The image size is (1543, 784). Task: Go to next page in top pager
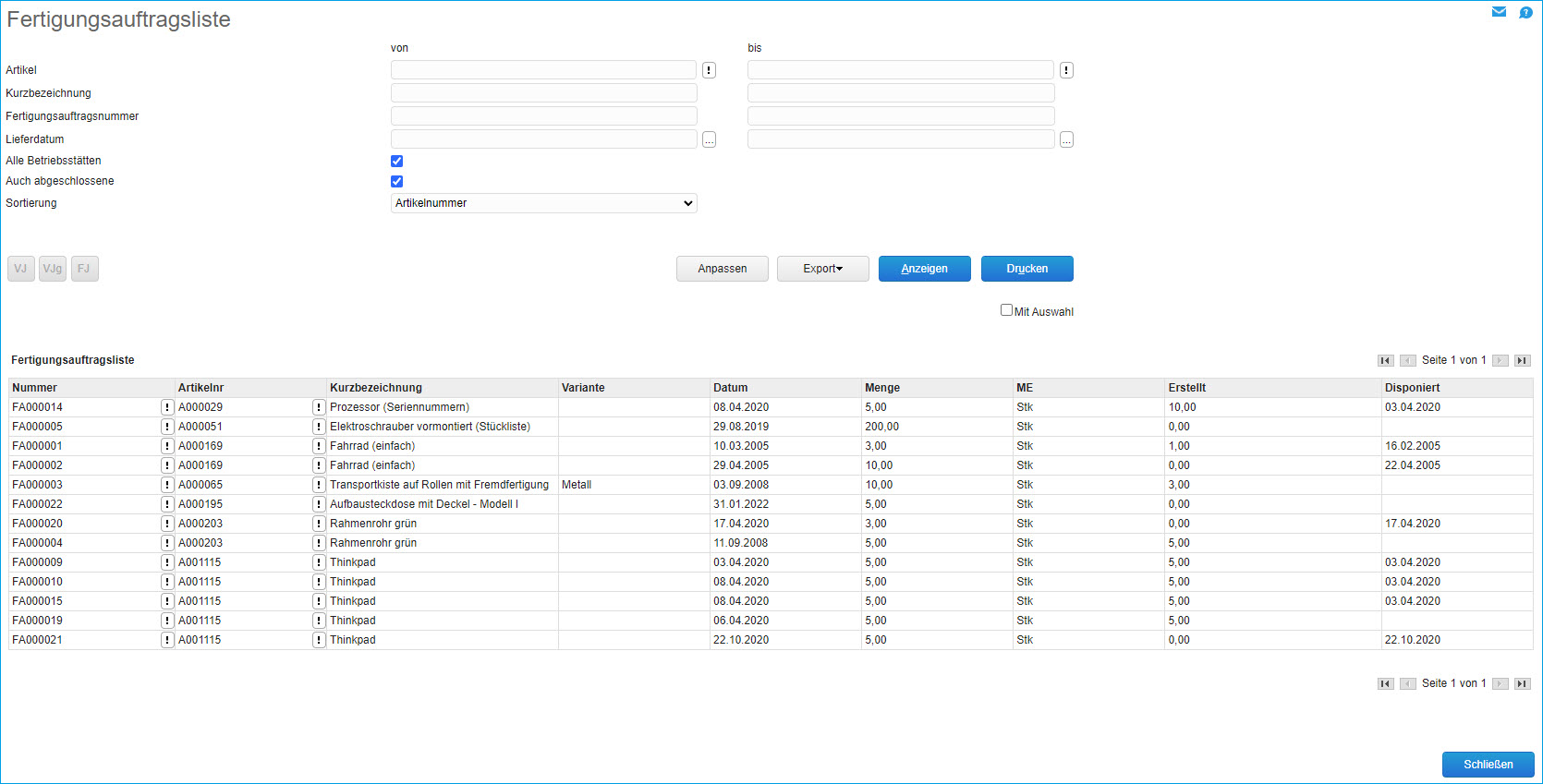pyautogui.click(x=1500, y=360)
